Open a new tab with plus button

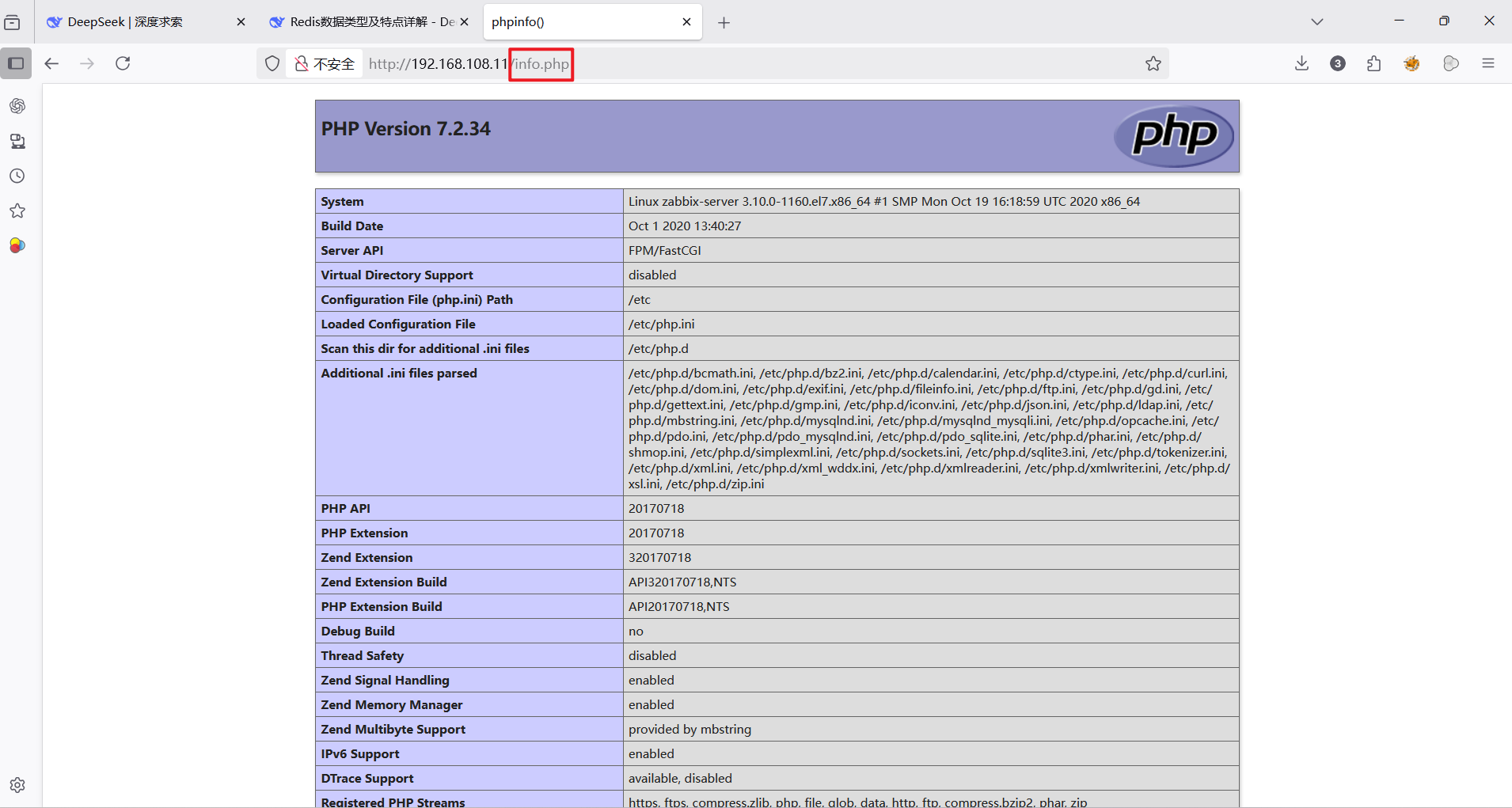[724, 23]
